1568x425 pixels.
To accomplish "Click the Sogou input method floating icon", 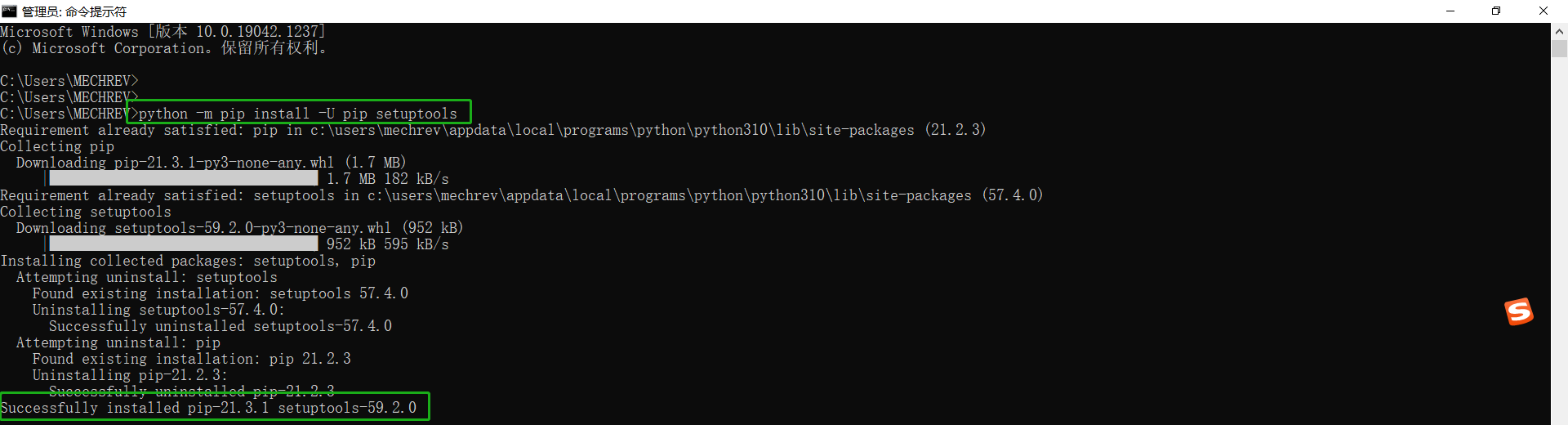I will [1519, 311].
